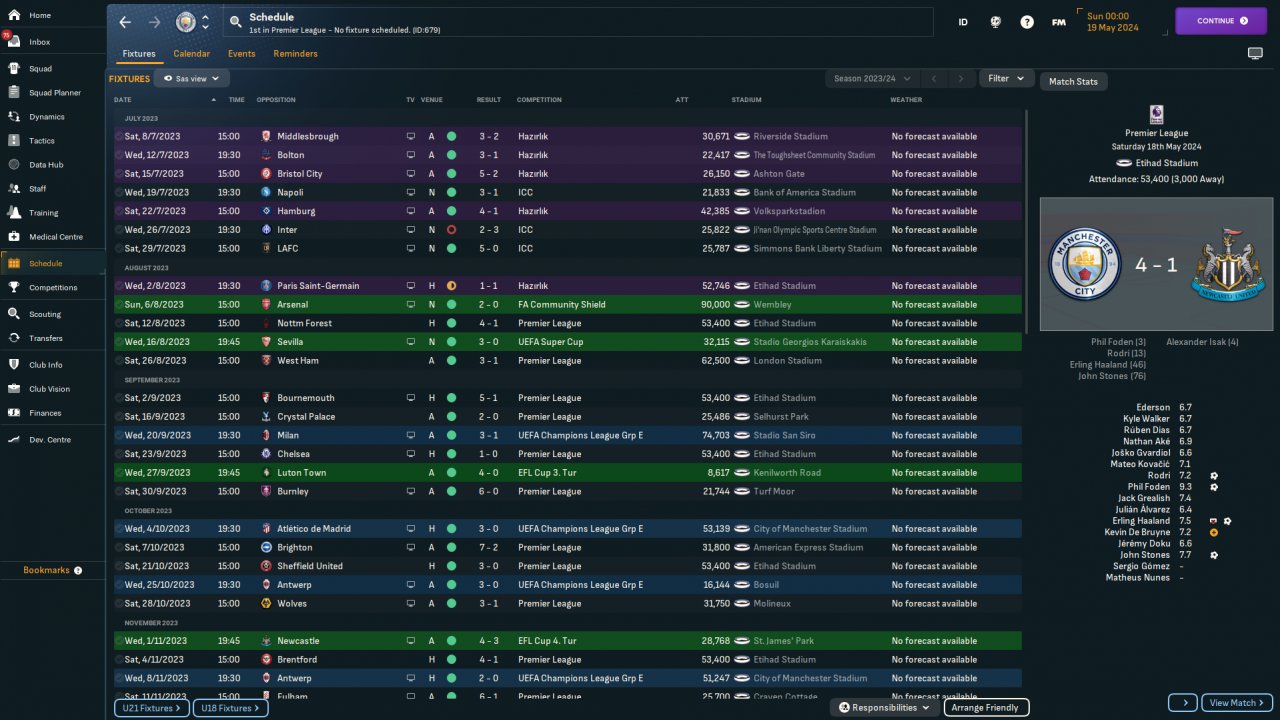
Task: Select the Arsenal Community Shield fixture
Action: (x=568, y=304)
